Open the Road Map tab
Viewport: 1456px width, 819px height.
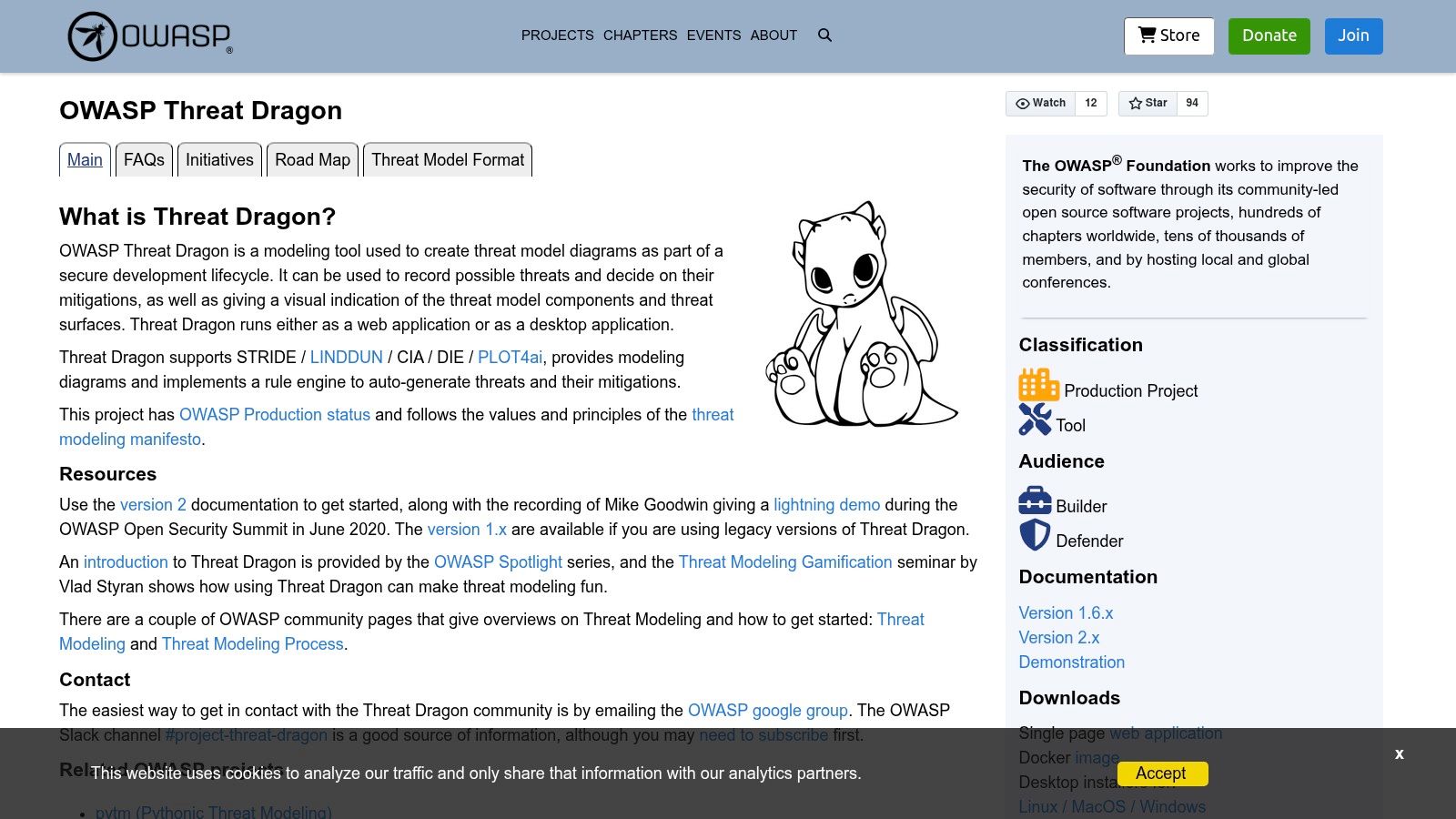312,160
